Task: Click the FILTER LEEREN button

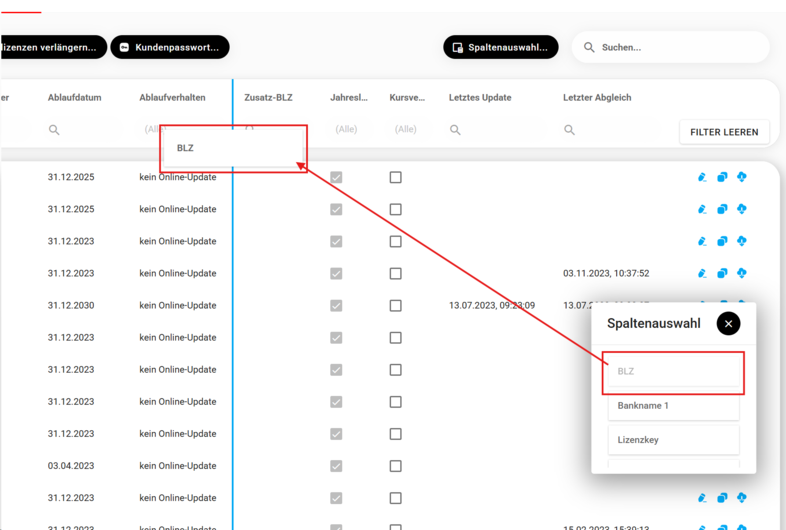Action: (x=724, y=132)
